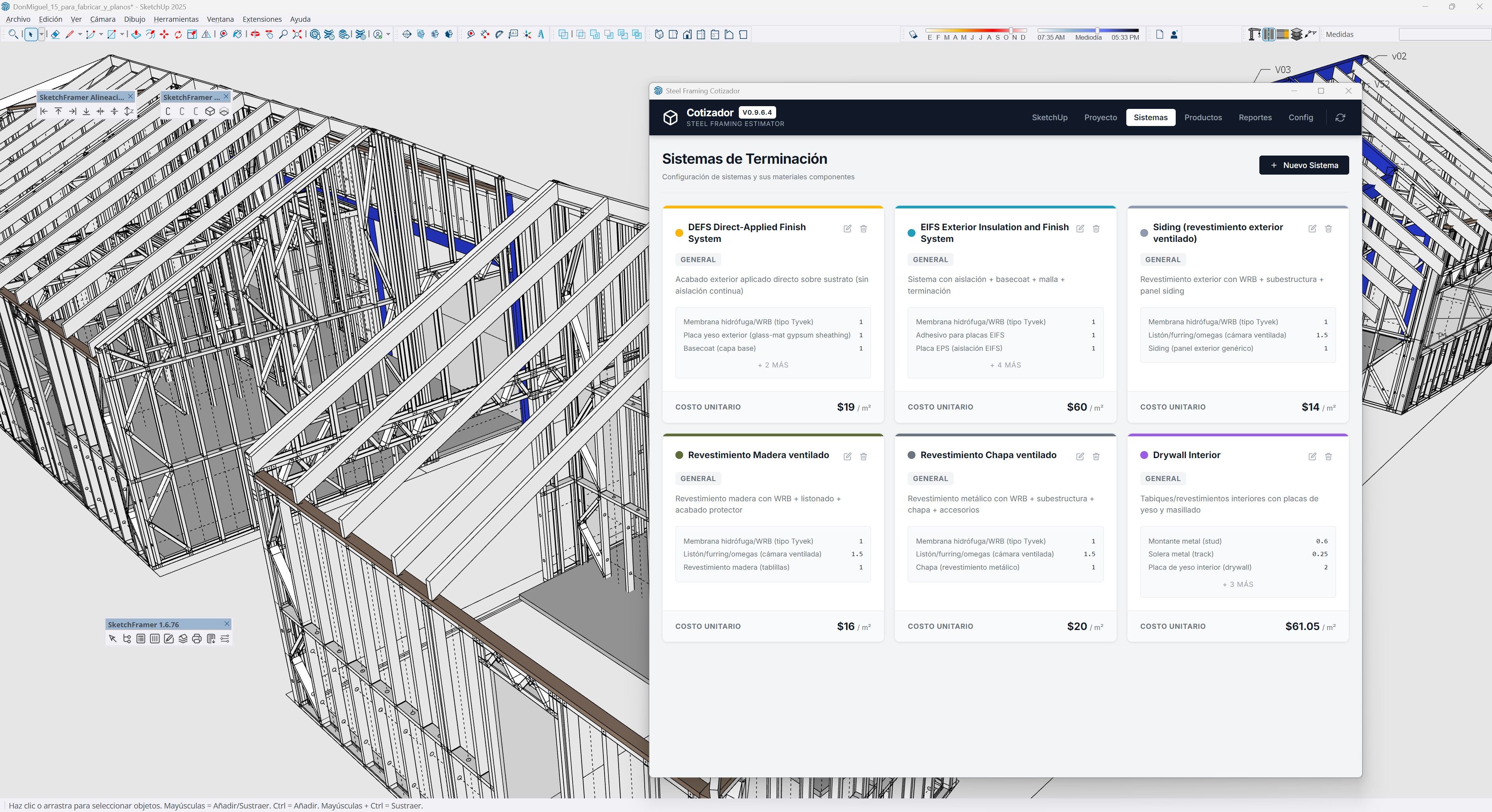Screen dimensions: 1492x812
Task: Activate the Move tool
Action: click(164, 34)
